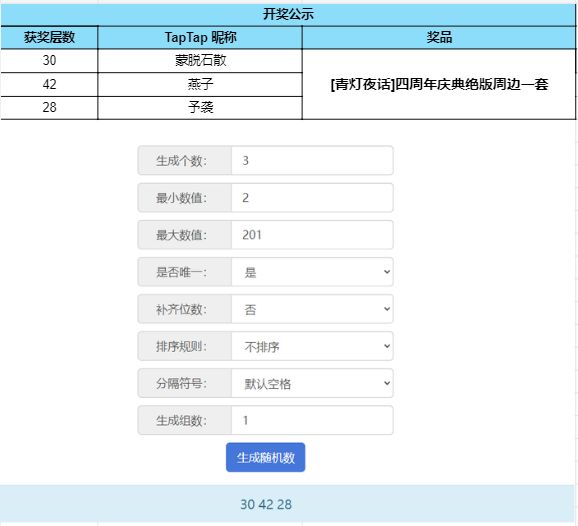Click the 最小数值 input field
The width and height of the screenshot is (578, 526).
coord(312,198)
